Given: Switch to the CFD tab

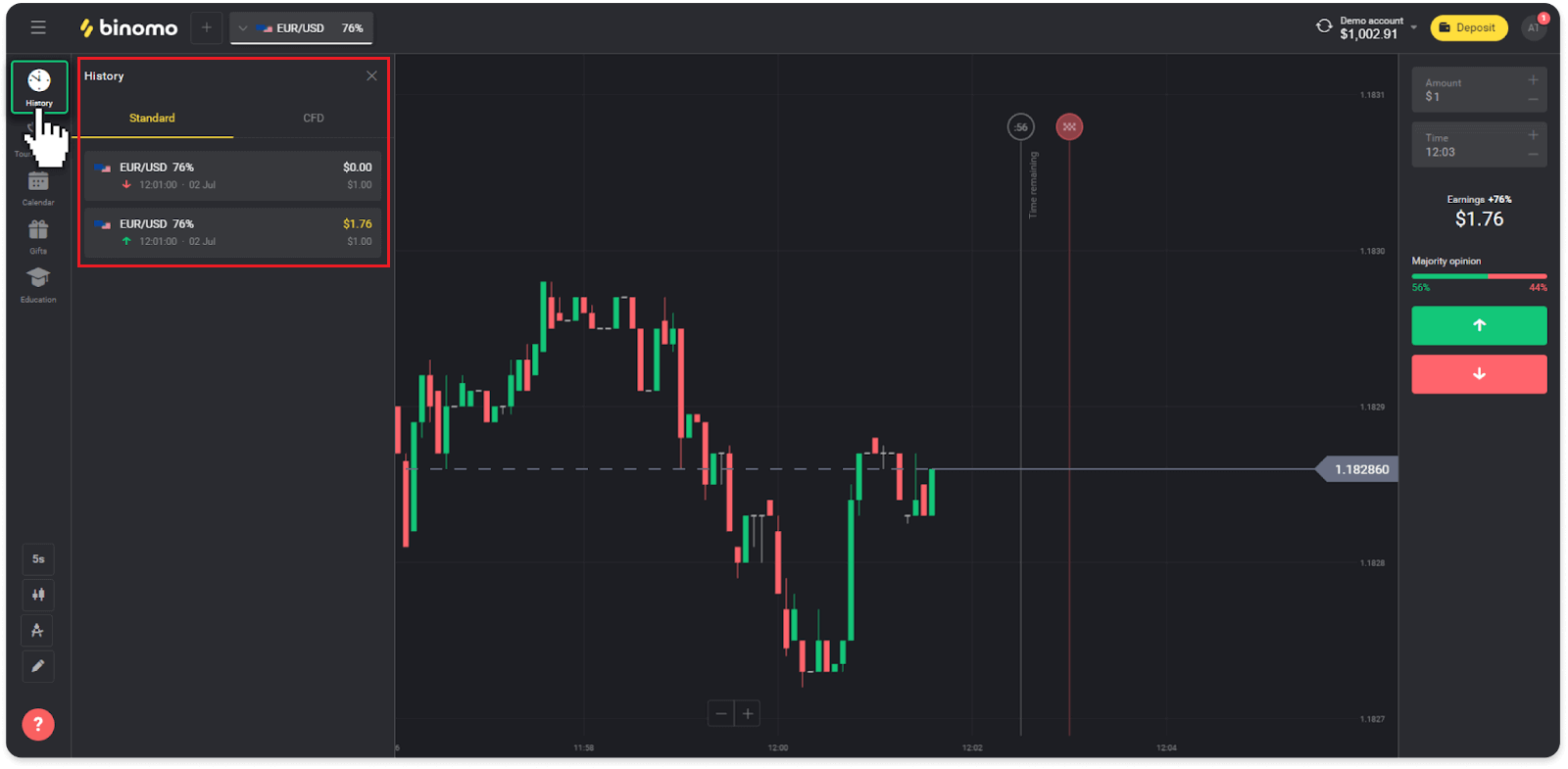Looking at the screenshot, I should pos(313,118).
